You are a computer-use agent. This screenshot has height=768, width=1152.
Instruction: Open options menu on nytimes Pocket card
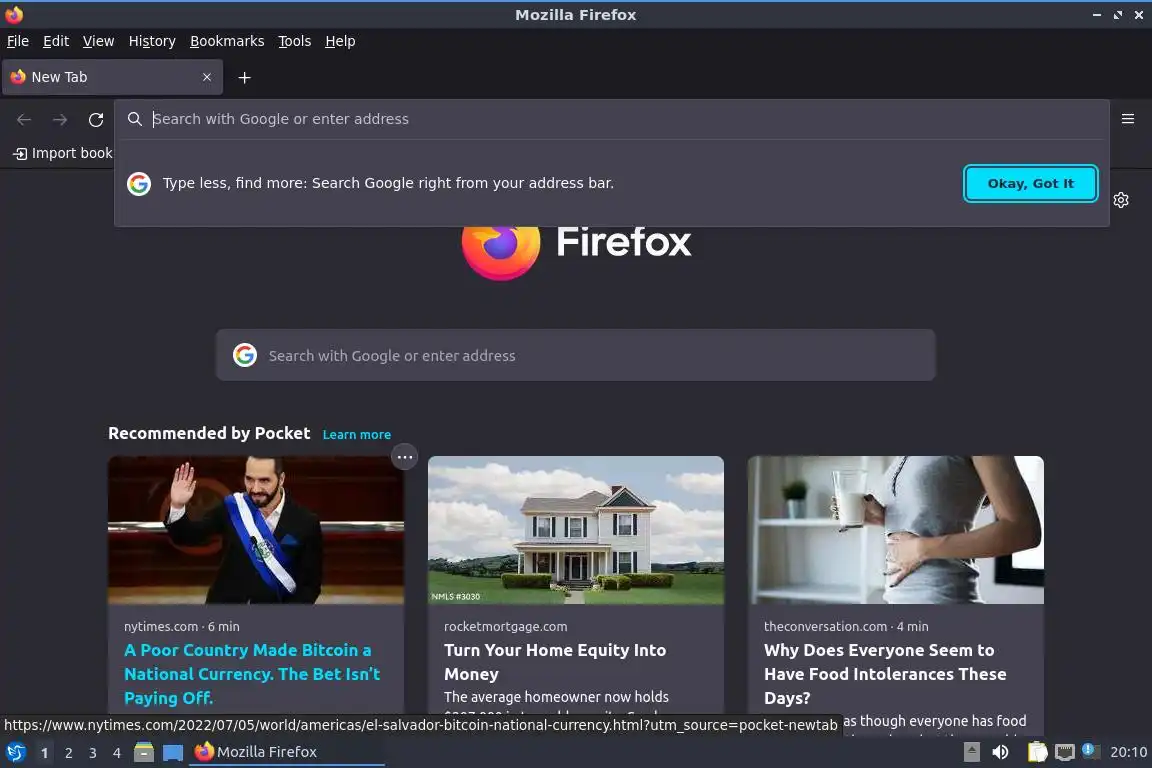404,457
